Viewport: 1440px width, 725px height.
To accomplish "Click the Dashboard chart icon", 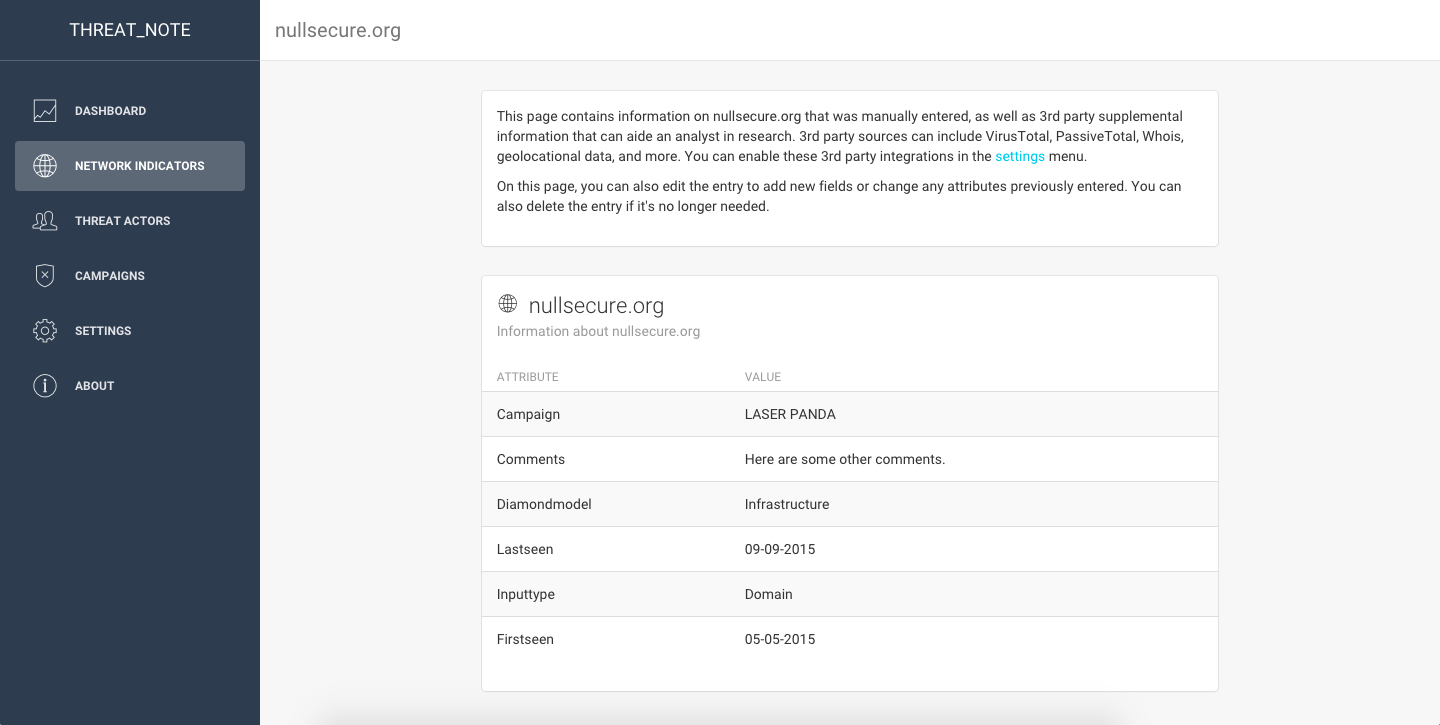I will (45, 111).
